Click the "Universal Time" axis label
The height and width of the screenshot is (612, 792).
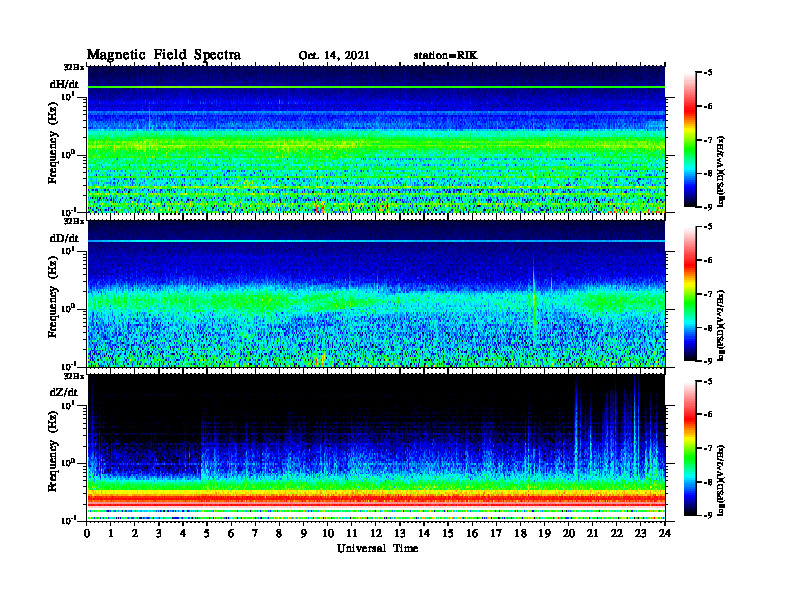tap(377, 548)
